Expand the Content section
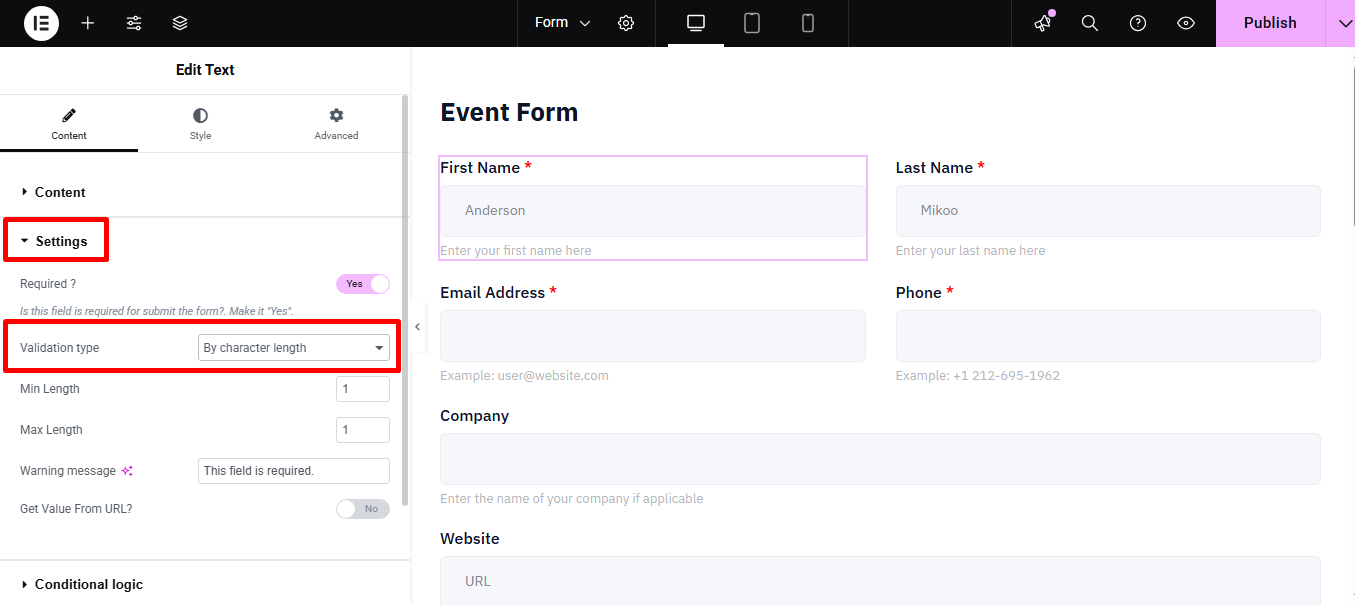The image size is (1355, 605). click(60, 192)
